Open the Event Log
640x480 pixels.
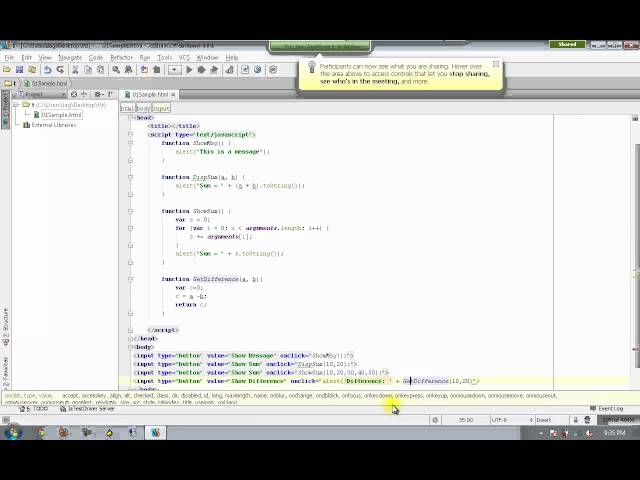pos(607,409)
